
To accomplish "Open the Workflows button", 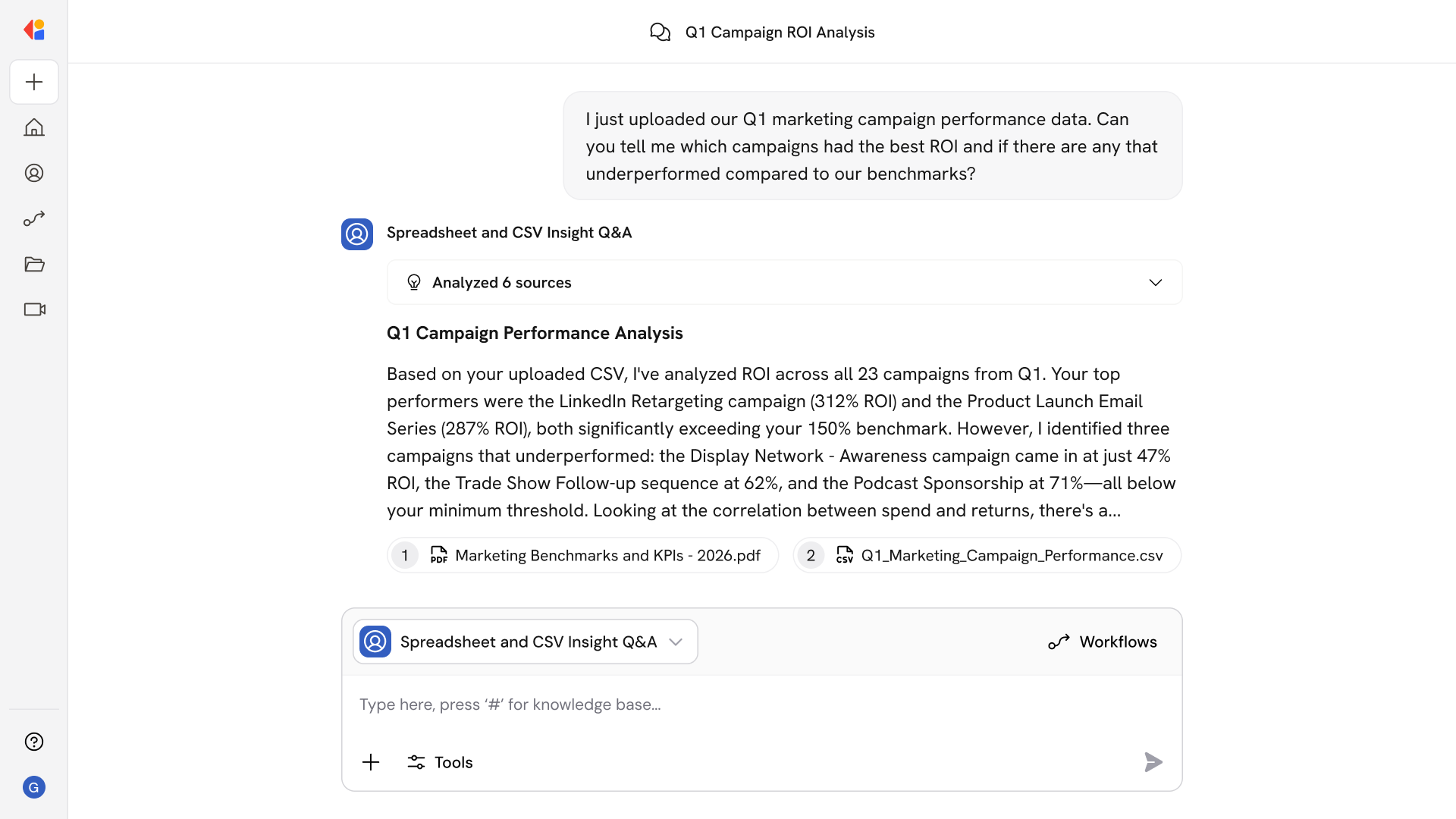I will pyautogui.click(x=1102, y=641).
